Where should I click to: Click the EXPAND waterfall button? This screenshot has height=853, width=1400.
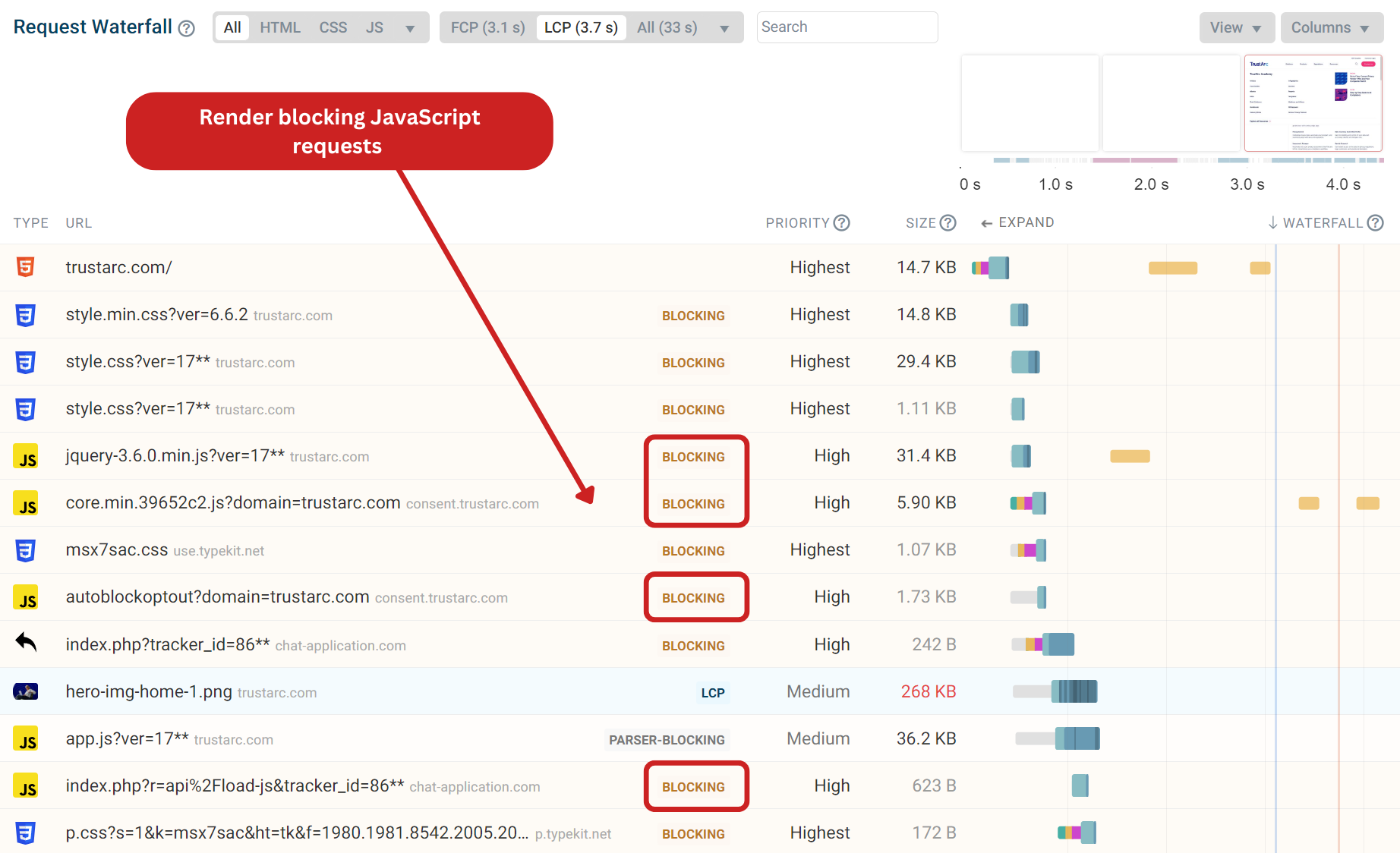click(x=1017, y=222)
